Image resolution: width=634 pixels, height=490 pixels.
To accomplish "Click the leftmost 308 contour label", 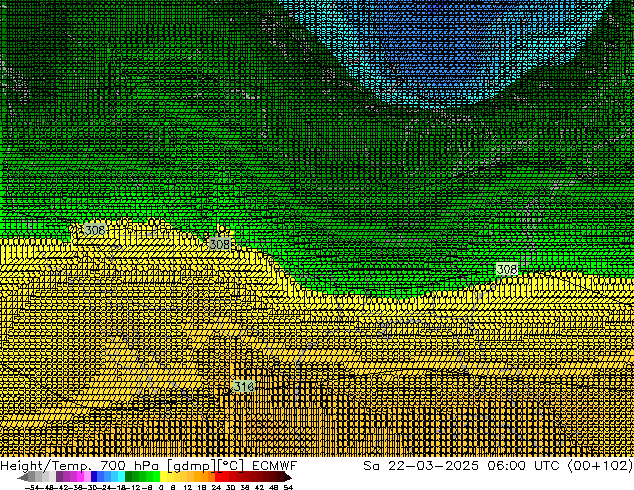I will (95, 230).
